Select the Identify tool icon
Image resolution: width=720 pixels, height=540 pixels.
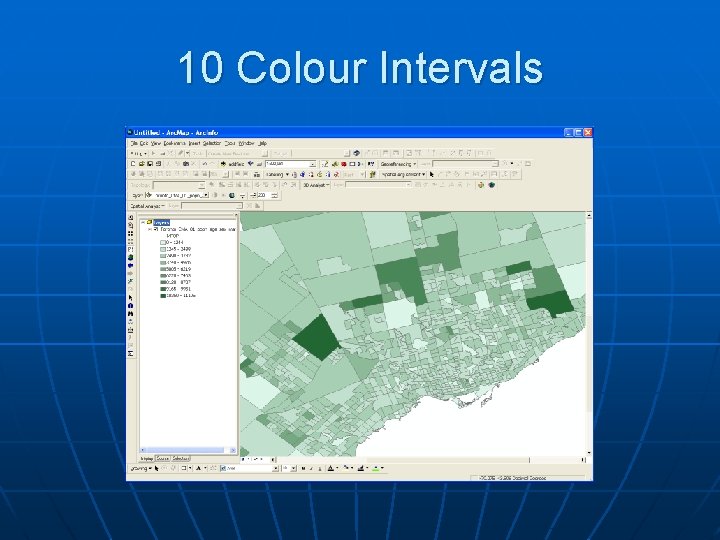131,306
